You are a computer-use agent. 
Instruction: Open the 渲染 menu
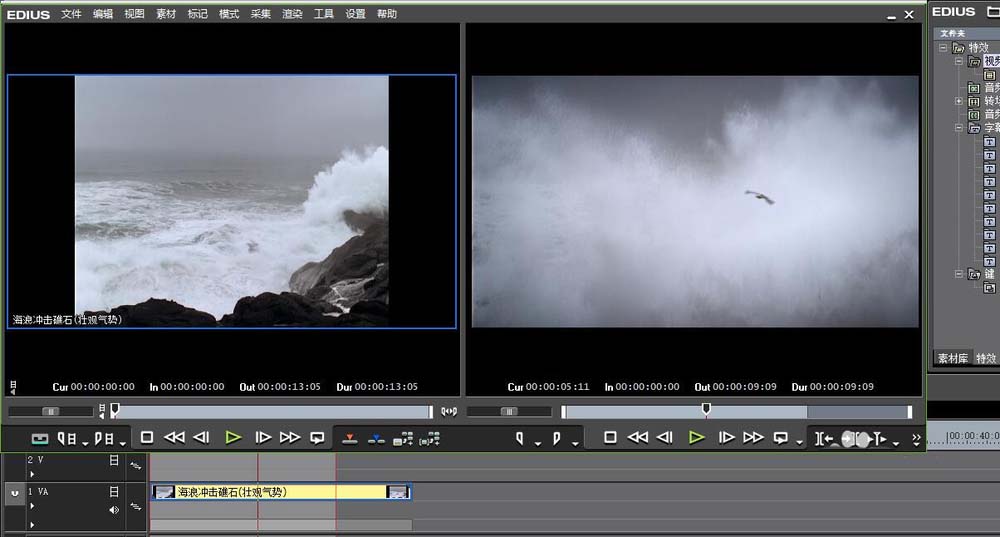point(292,14)
